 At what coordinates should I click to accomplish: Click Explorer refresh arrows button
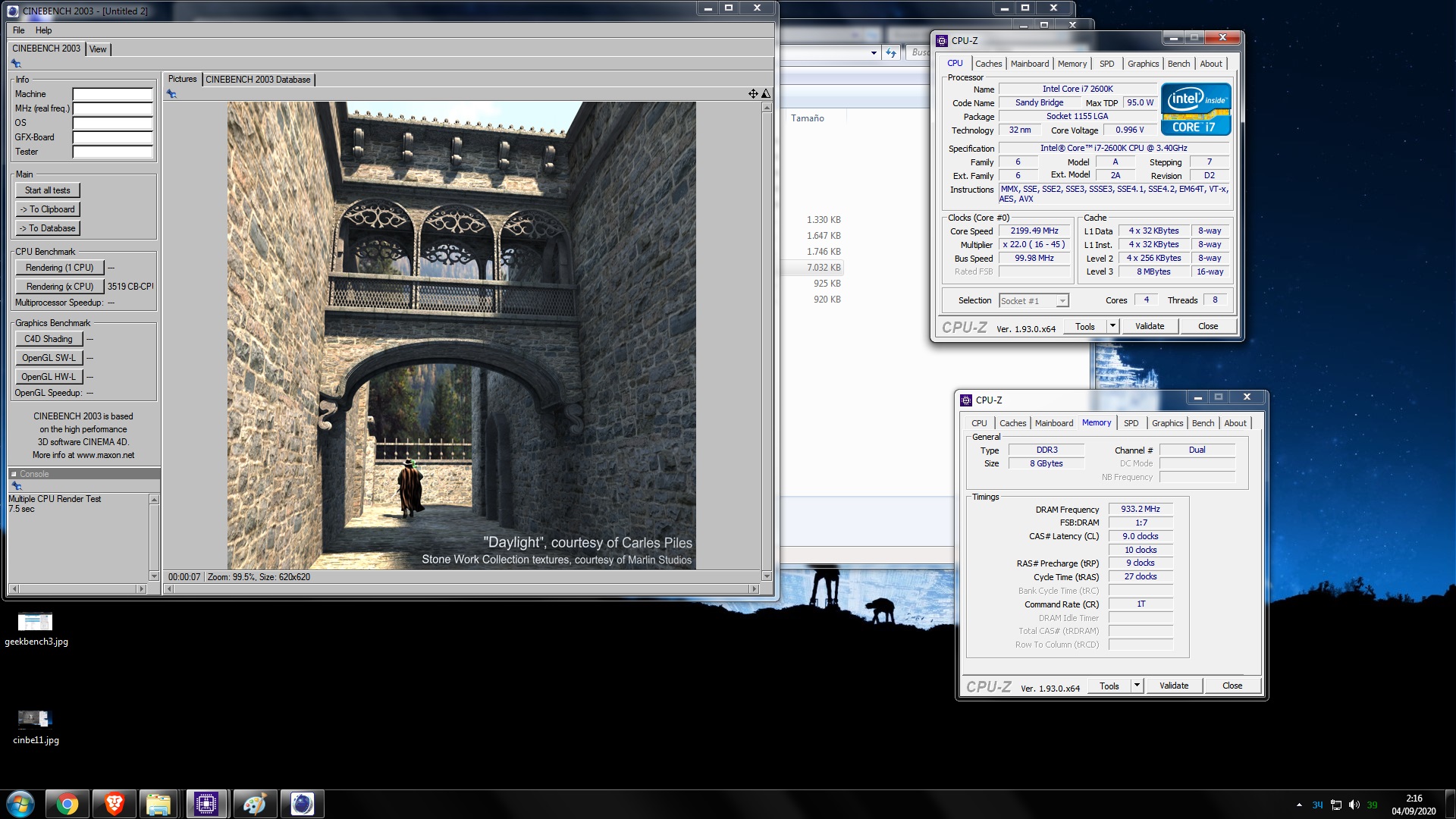click(x=891, y=52)
